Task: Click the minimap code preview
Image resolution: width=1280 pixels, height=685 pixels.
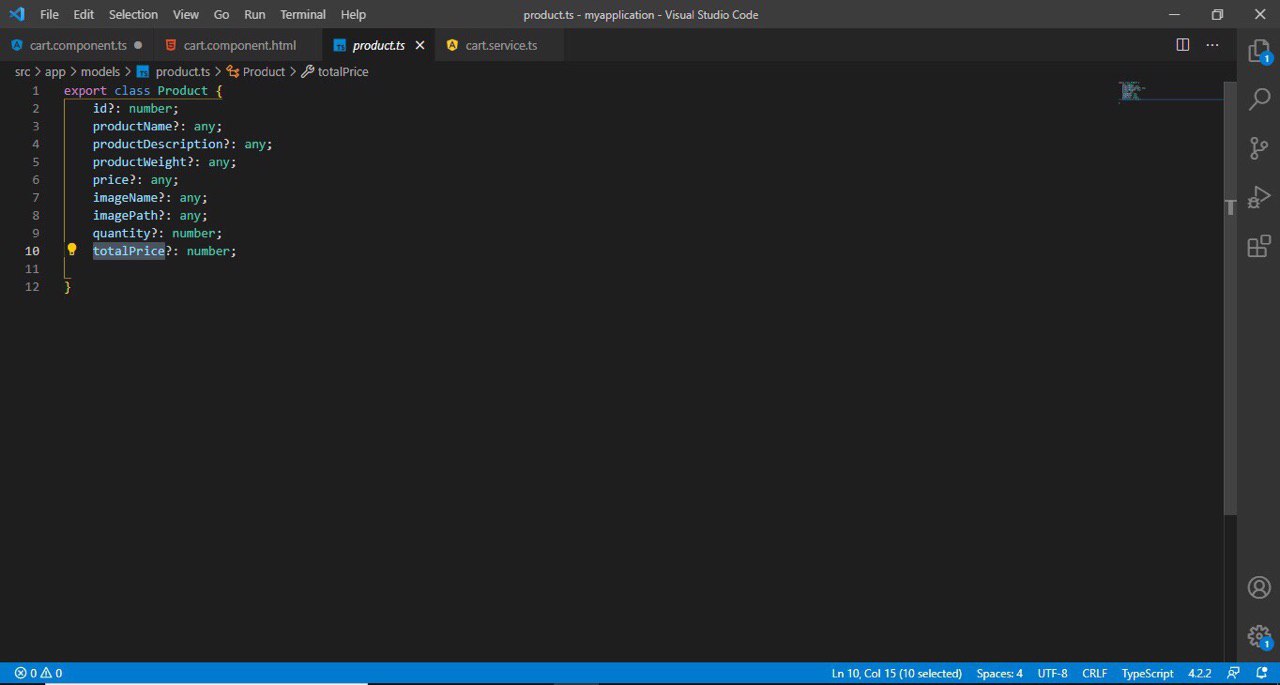Action: click(1131, 91)
